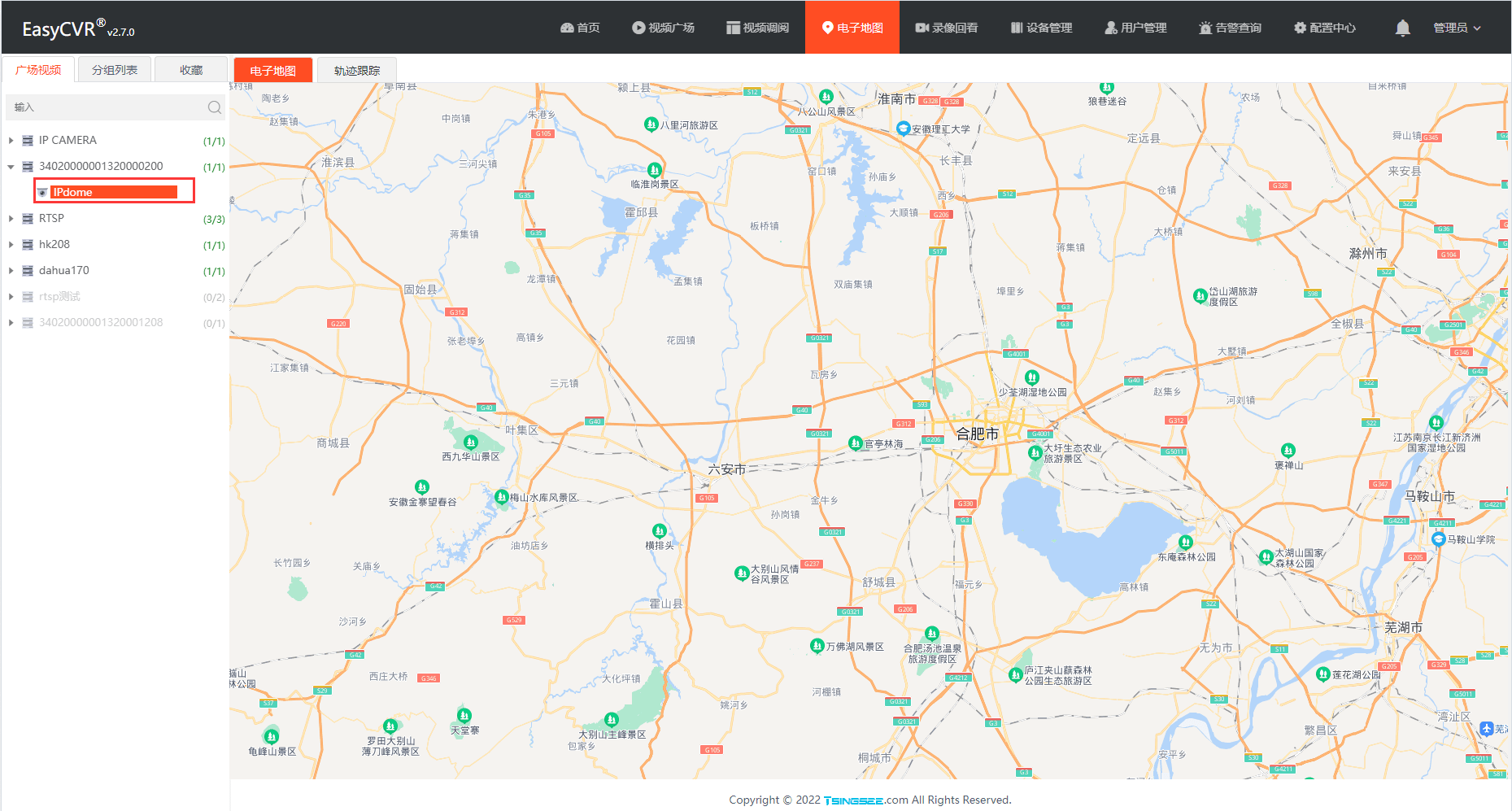This screenshot has width=1512, height=811.
Task: Select the 西九华山景区 marker
Action: pos(470,442)
